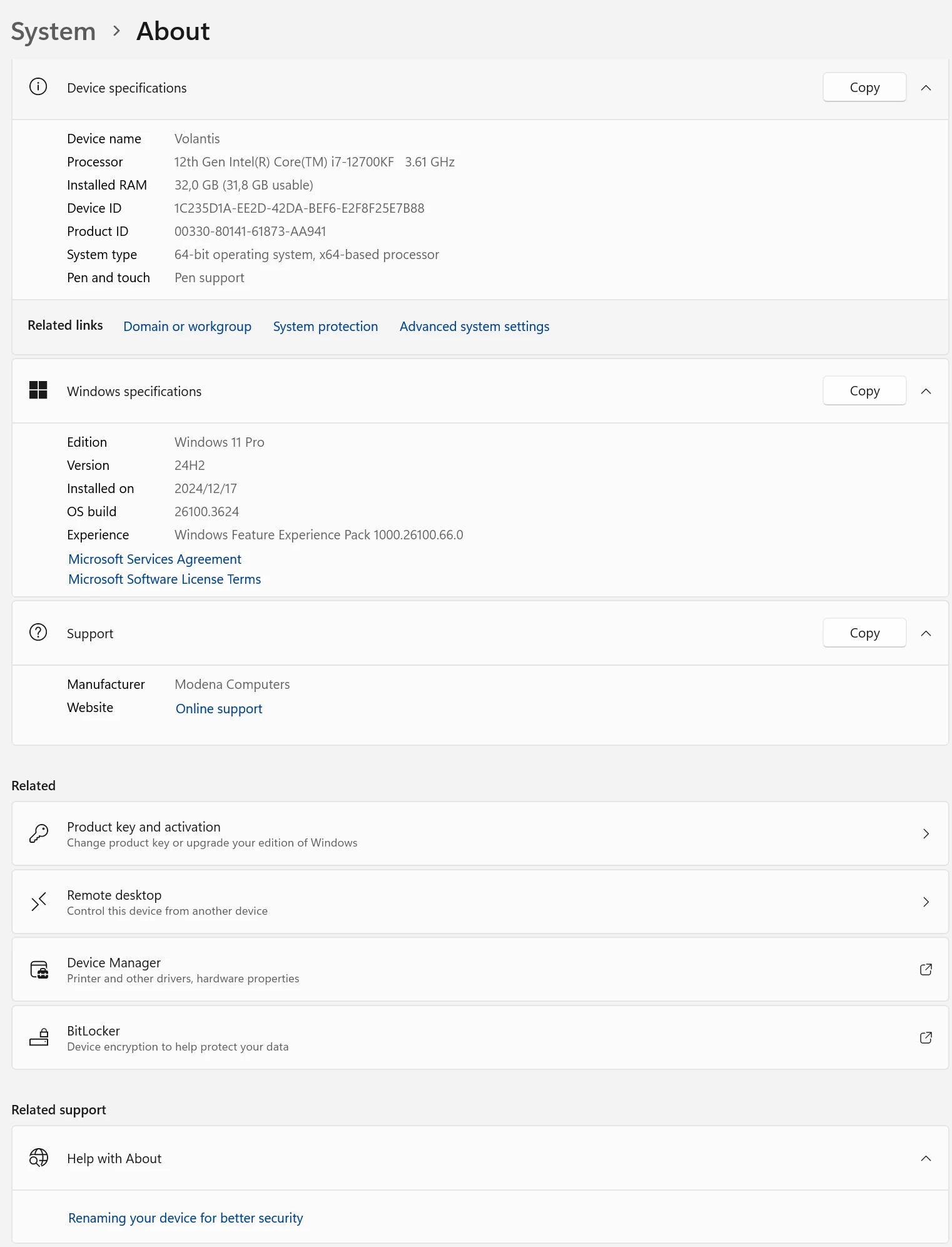Open BitLocker external link icon
Viewport: 952px width, 1247px height.
click(926, 1038)
